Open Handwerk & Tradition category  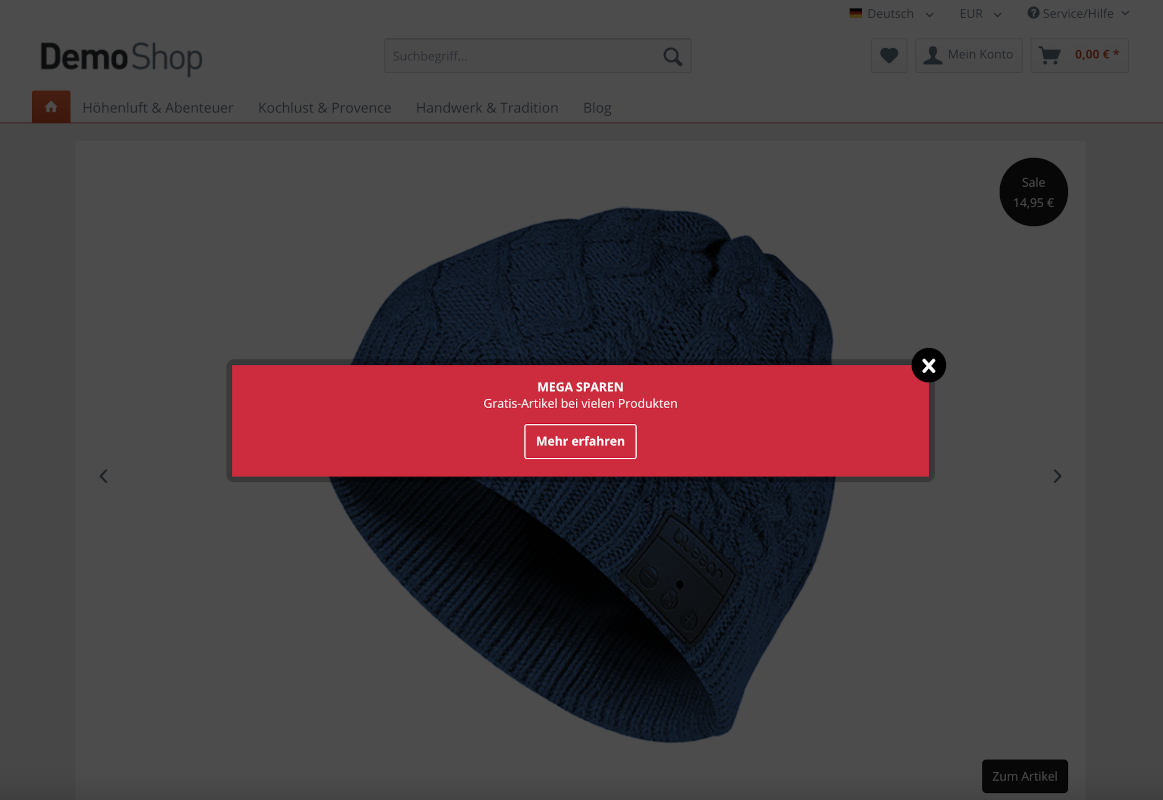487,108
